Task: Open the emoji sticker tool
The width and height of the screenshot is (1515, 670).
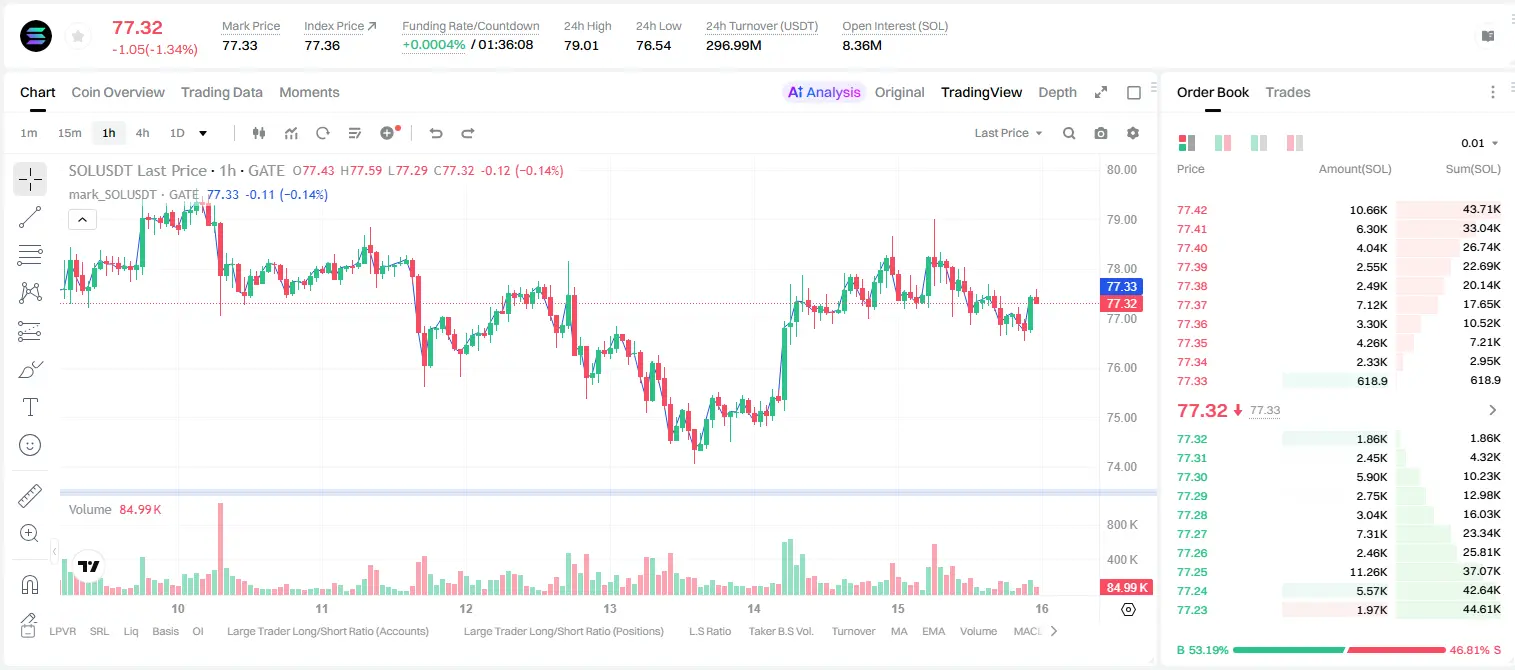Action: coord(30,445)
